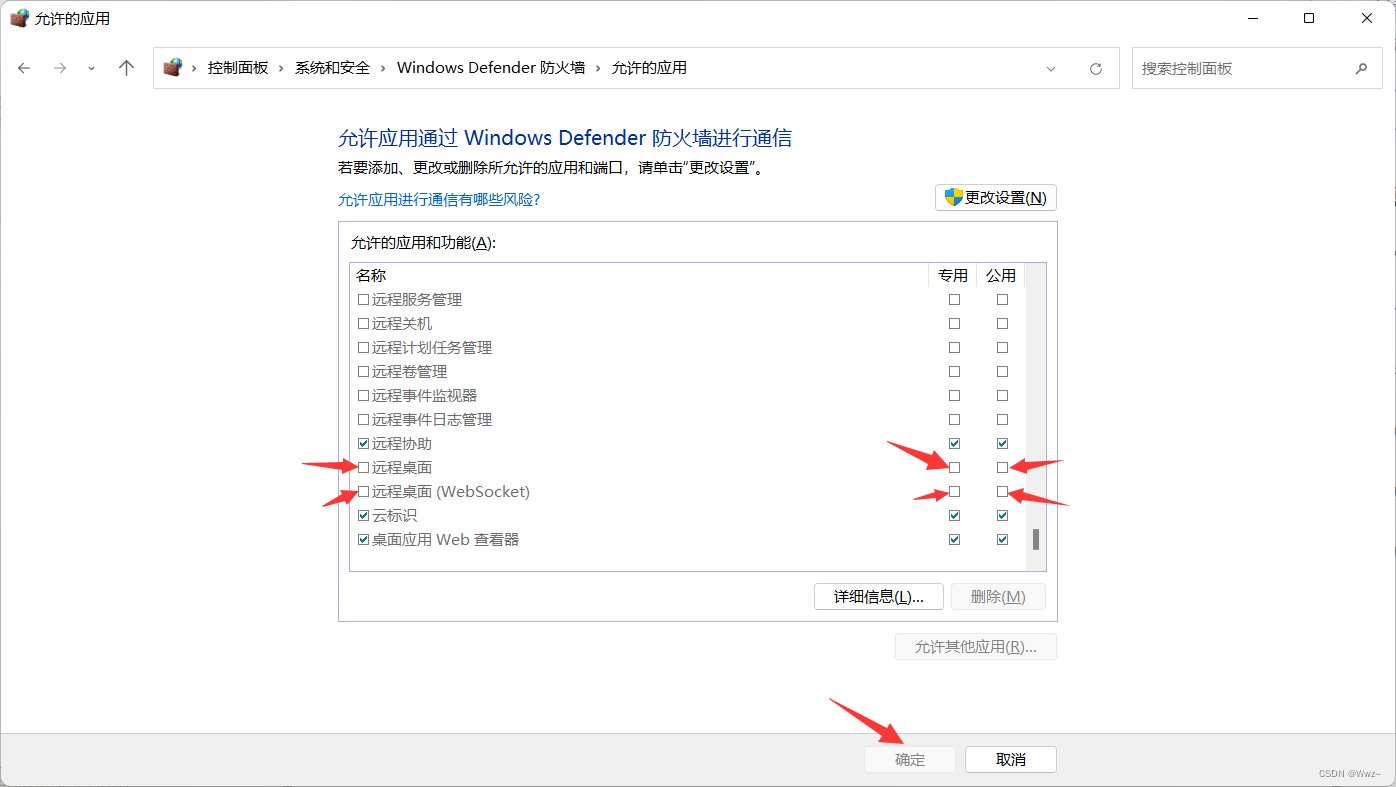The image size is (1396, 787).
Task: Enable the 远程事件日志管理 checkbox
Action: 363,419
